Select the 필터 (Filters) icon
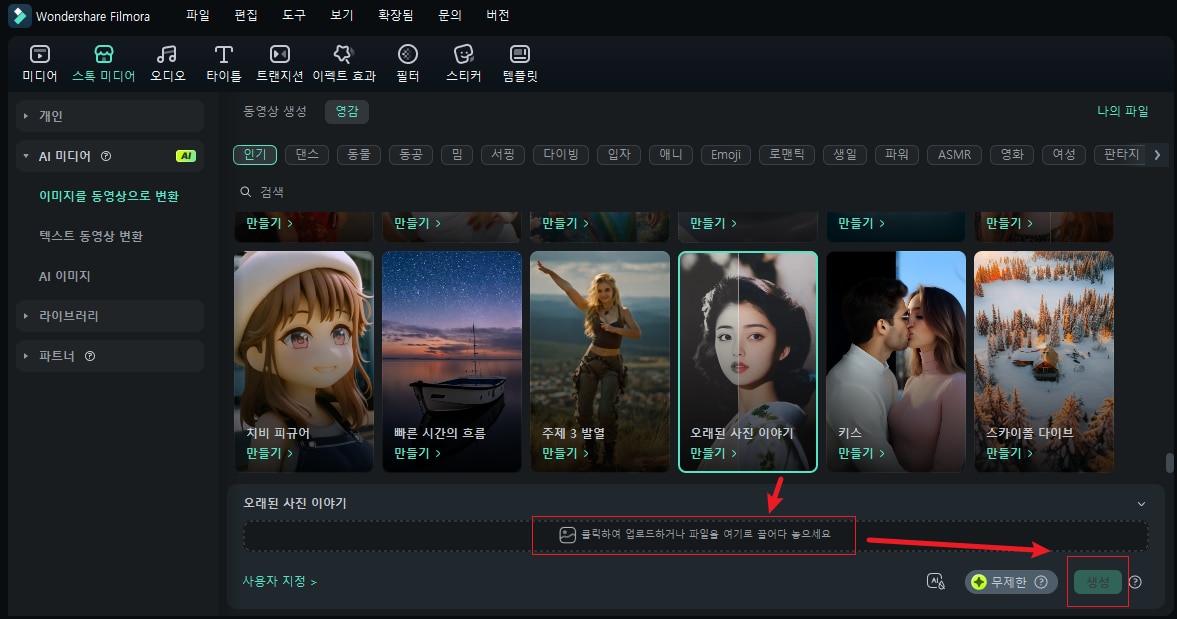This screenshot has height=619, width=1177. coord(407,55)
